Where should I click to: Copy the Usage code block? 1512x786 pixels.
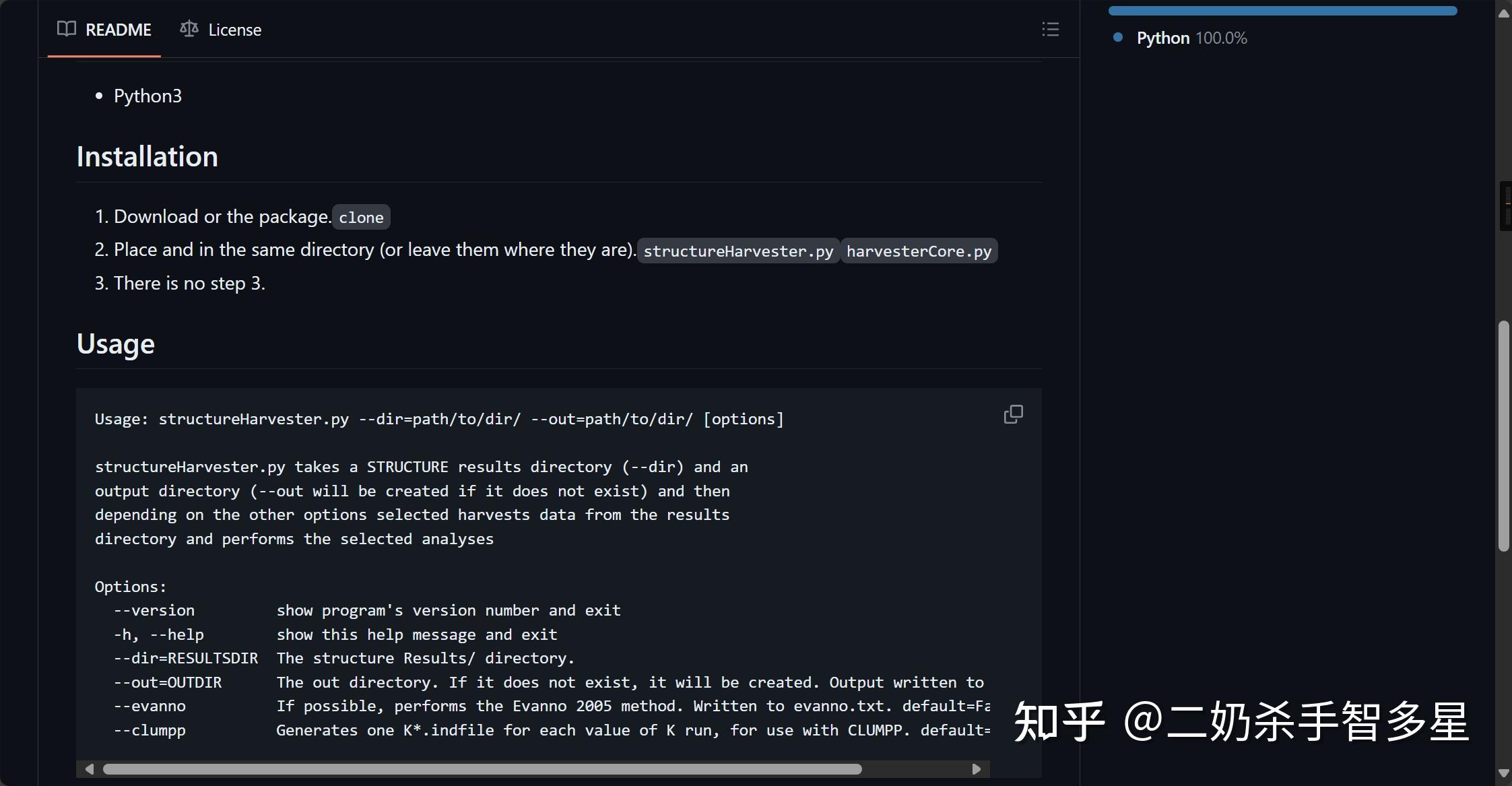point(1013,414)
